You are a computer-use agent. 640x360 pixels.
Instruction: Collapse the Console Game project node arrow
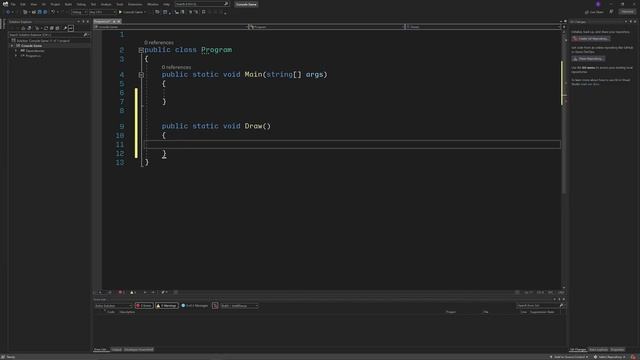point(12,46)
